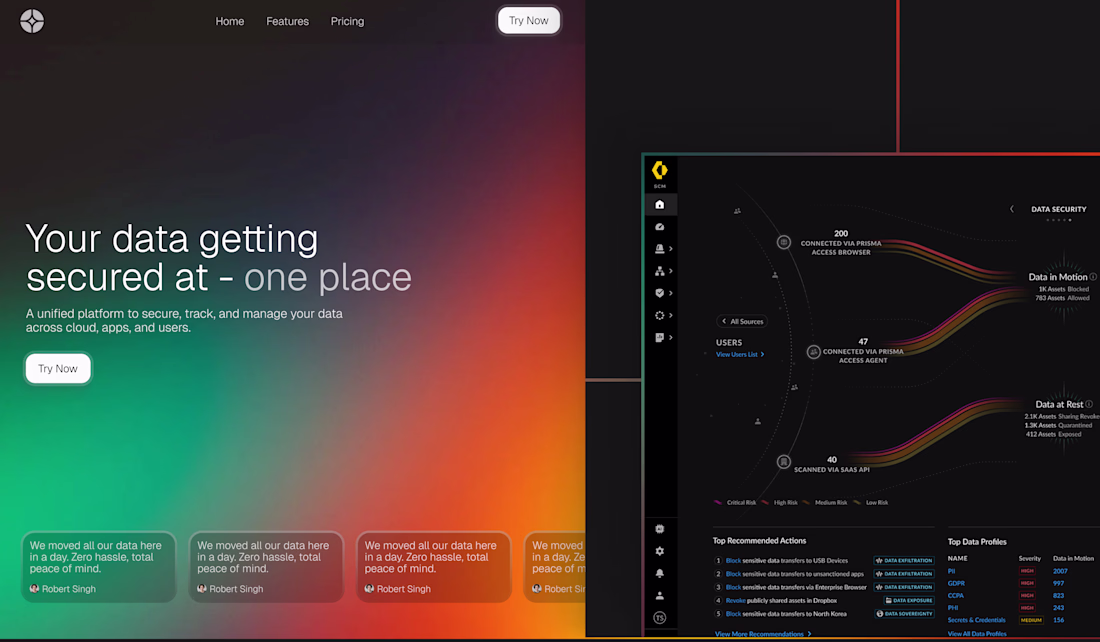Open the Secrets & Credentials data profile
Screen dimensions: 1100x642
tap(977, 620)
